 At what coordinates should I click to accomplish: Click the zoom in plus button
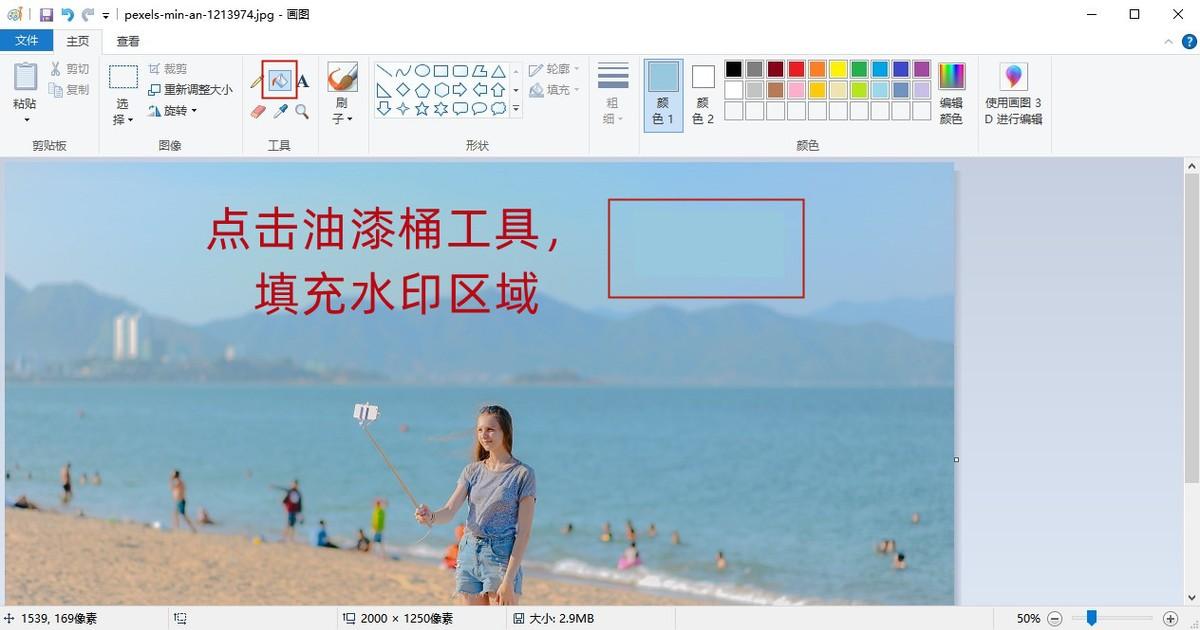click(1170, 619)
